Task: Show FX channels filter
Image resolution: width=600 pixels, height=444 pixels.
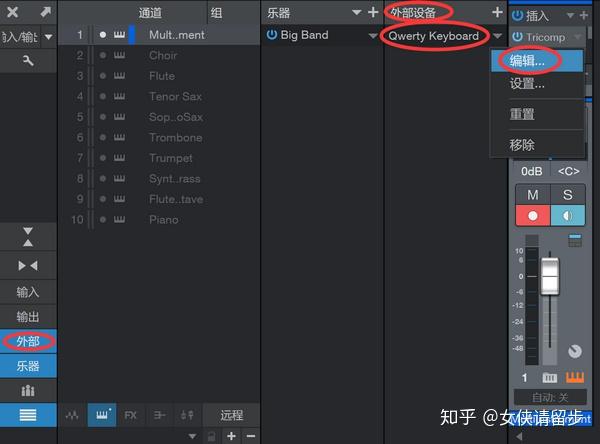Action: tap(130, 415)
